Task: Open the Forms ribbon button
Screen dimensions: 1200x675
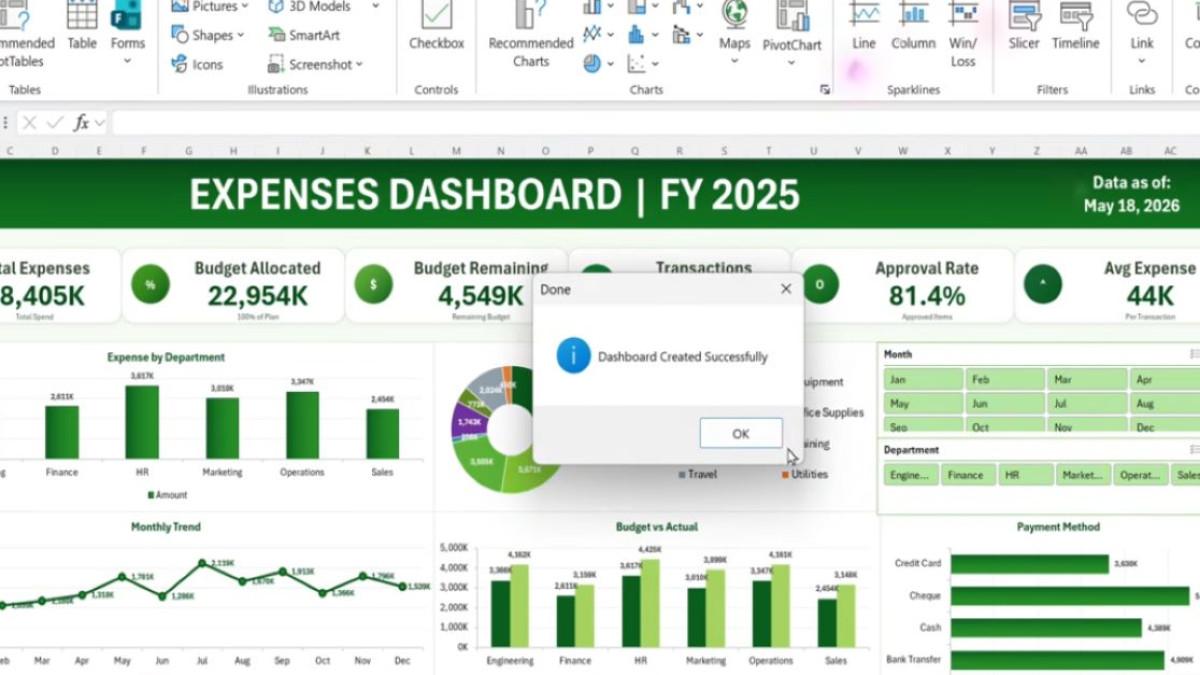Action: click(127, 30)
